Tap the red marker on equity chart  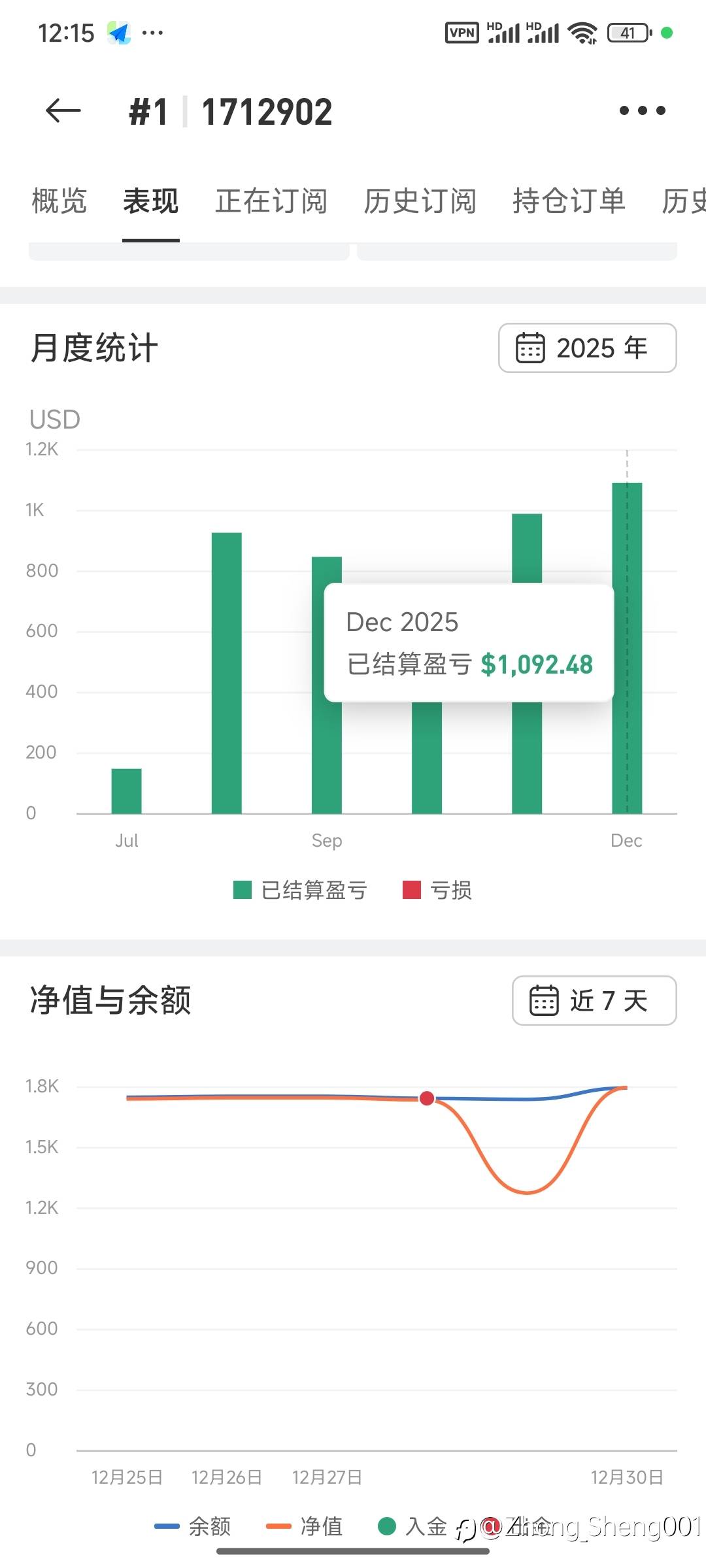[427, 1098]
